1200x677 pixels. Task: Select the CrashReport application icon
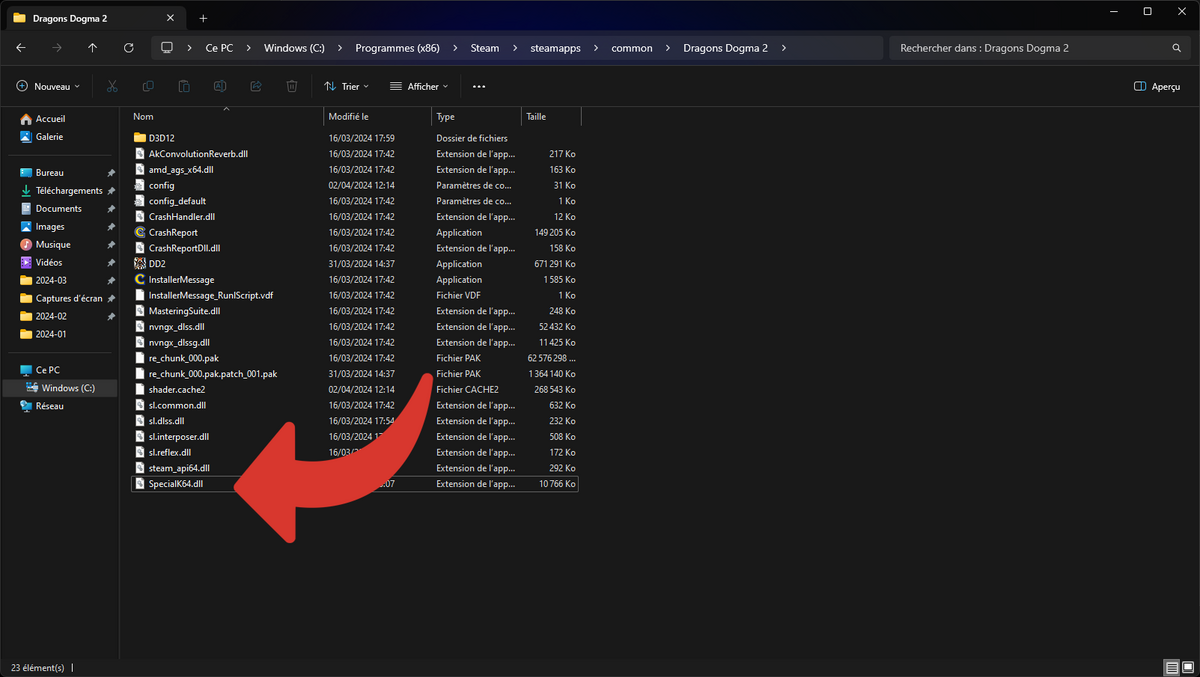click(140, 232)
